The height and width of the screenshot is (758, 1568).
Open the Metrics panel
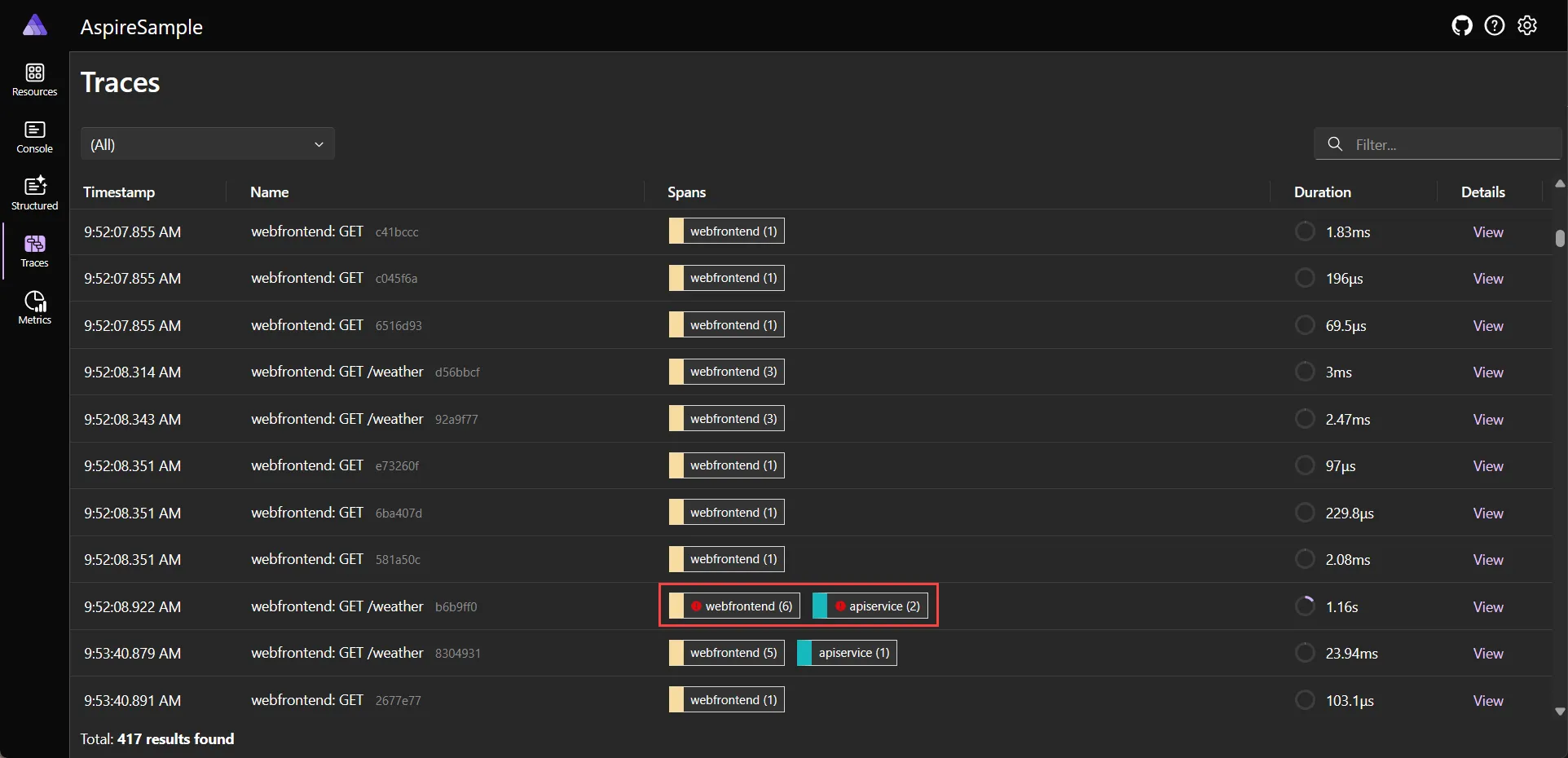(x=34, y=307)
